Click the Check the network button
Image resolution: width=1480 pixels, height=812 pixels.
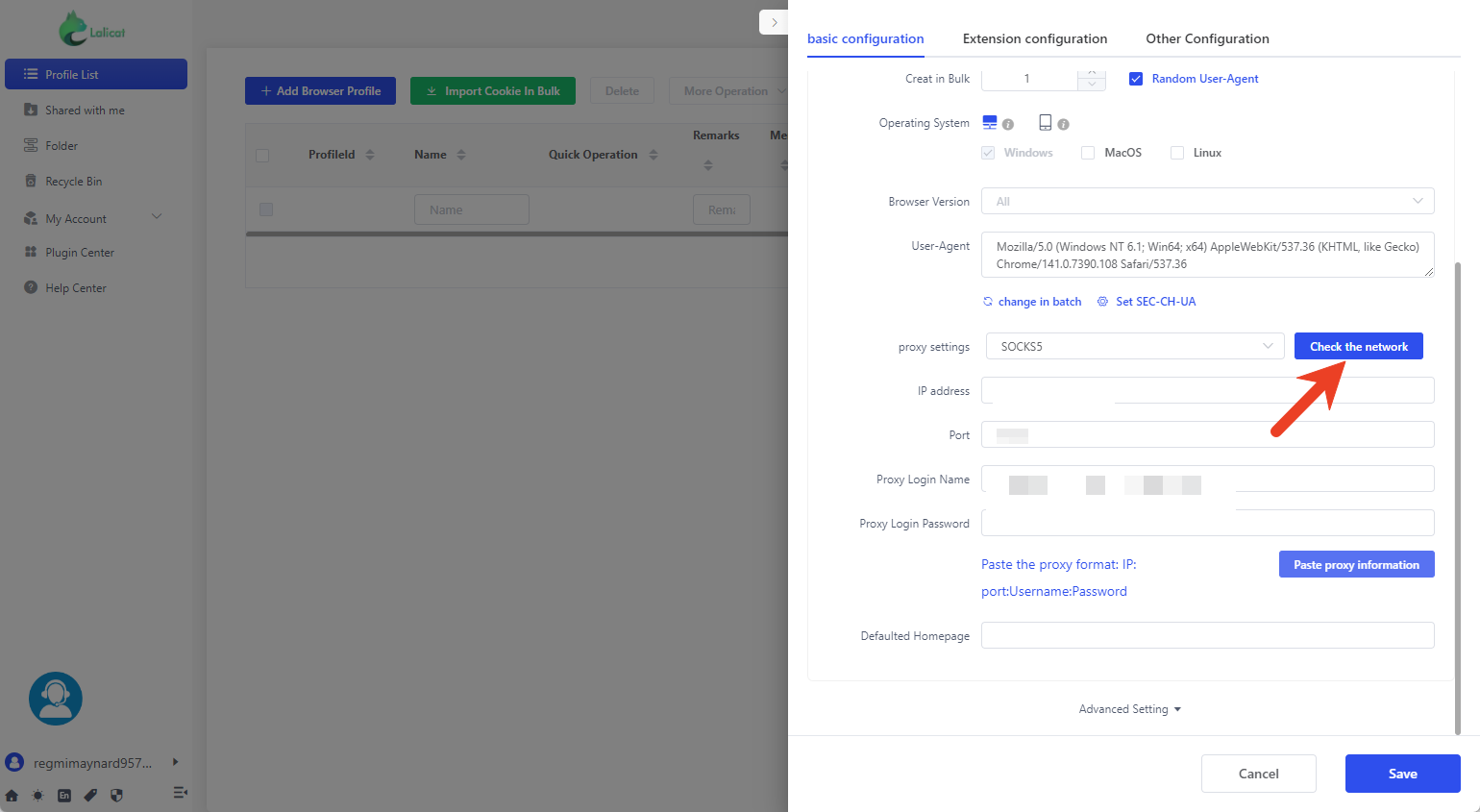[x=1358, y=347]
